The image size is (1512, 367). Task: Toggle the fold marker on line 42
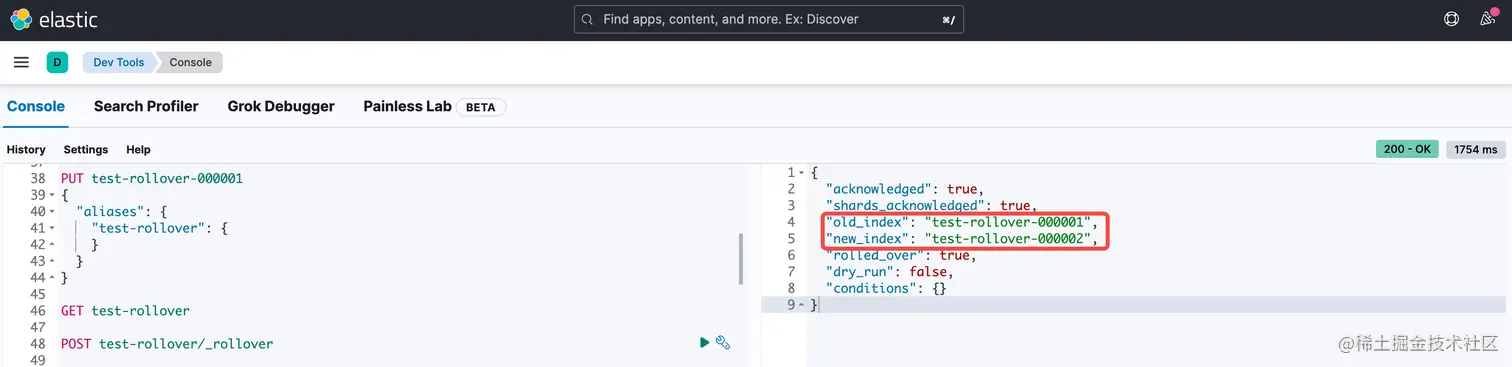click(51, 245)
